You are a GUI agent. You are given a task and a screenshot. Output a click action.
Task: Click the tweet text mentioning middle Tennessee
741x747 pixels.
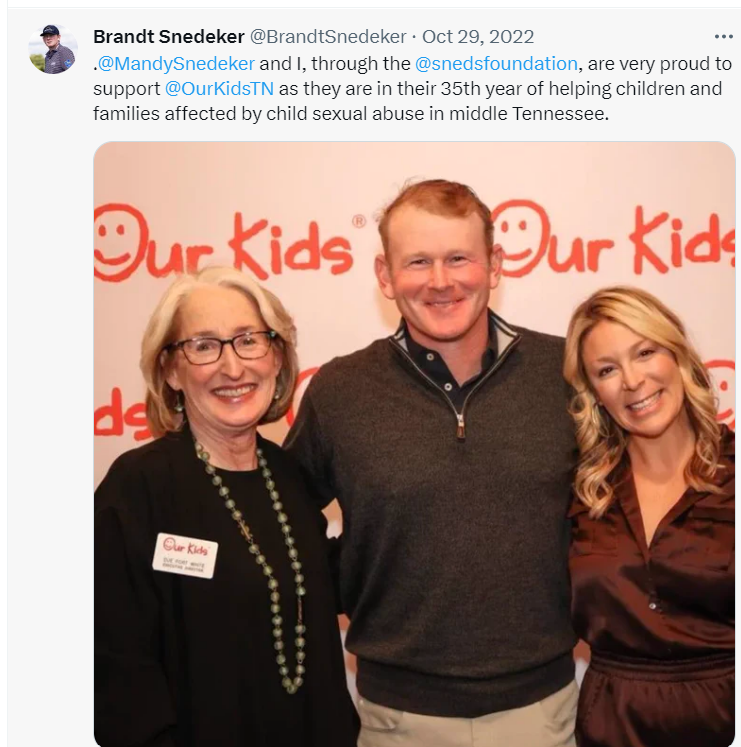[351, 114]
